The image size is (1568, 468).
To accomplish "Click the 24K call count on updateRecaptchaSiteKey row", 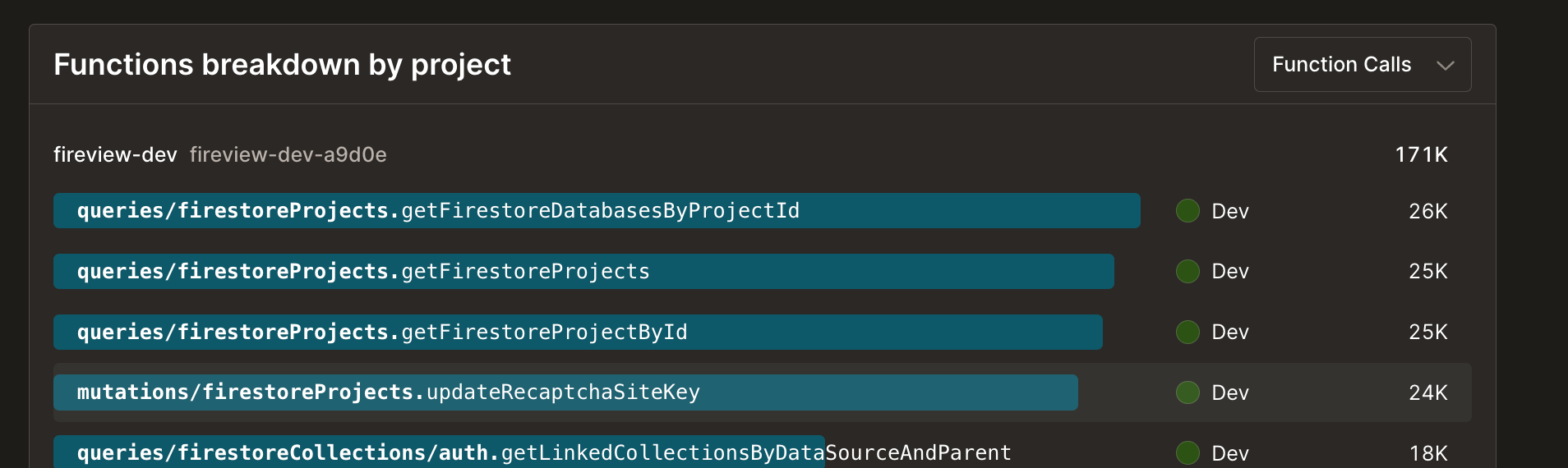I will [1427, 392].
